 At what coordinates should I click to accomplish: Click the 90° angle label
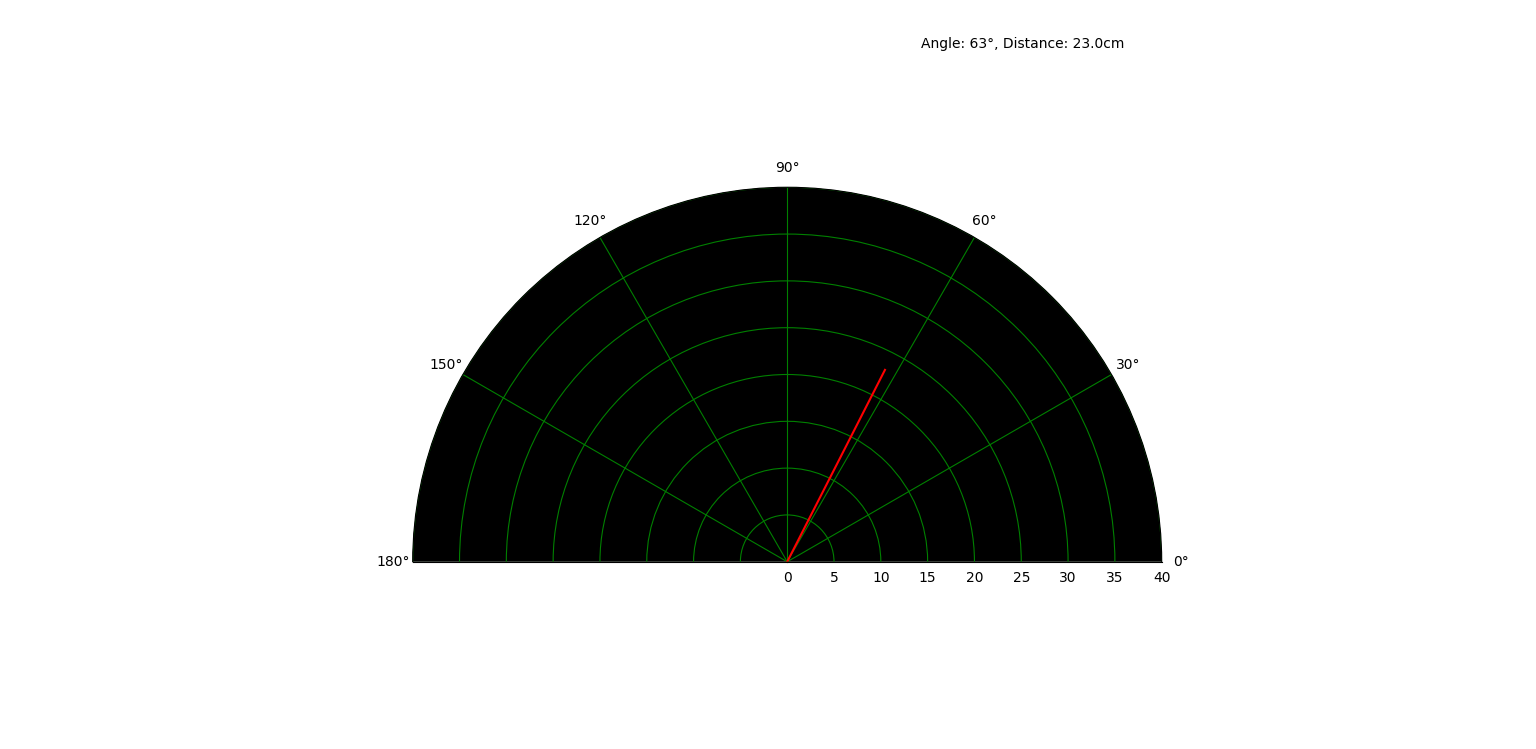[787, 168]
